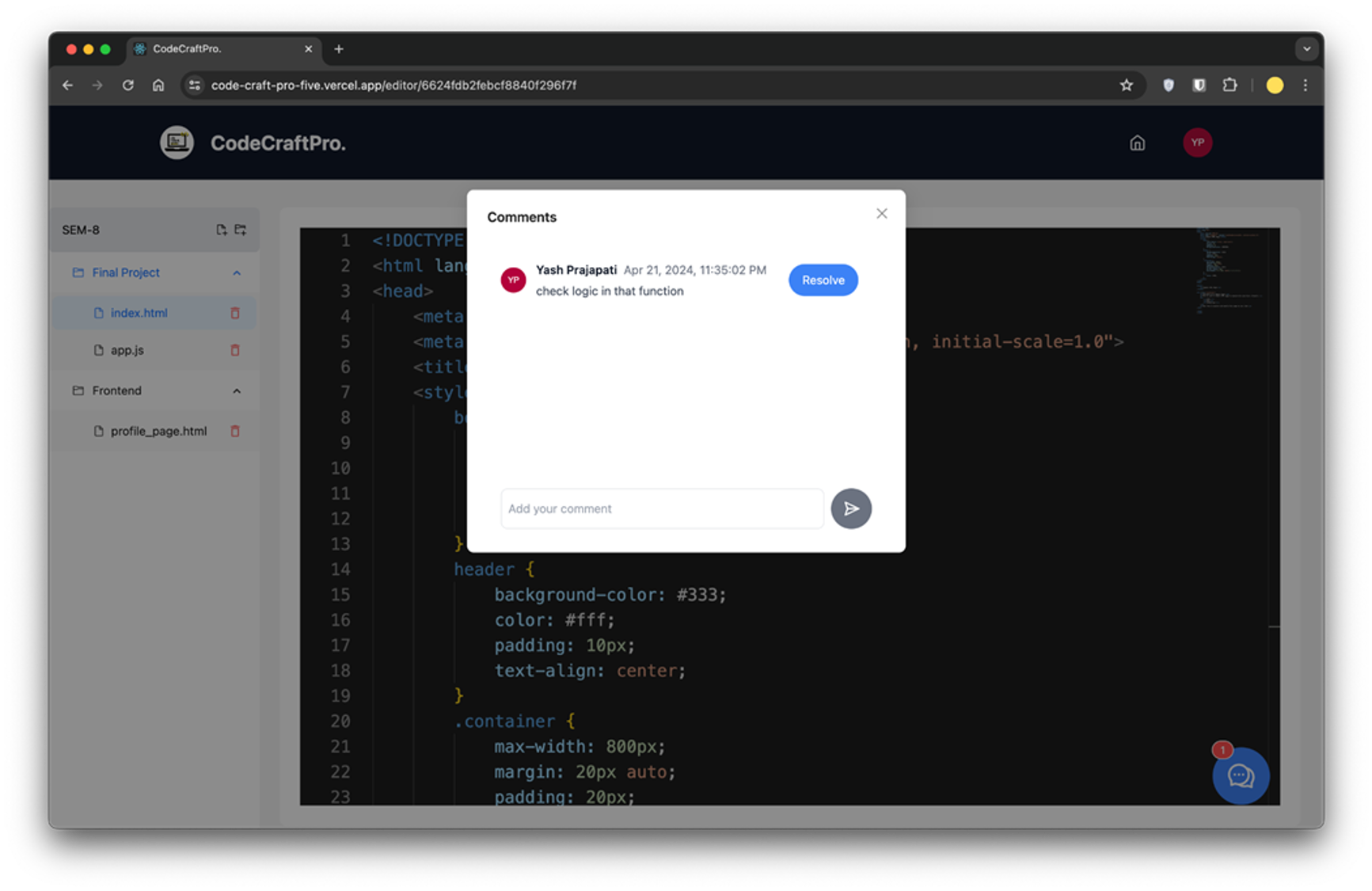Click the CodeCraftPro logo icon
This screenshot has width=1372, height=891.
pyautogui.click(x=177, y=143)
